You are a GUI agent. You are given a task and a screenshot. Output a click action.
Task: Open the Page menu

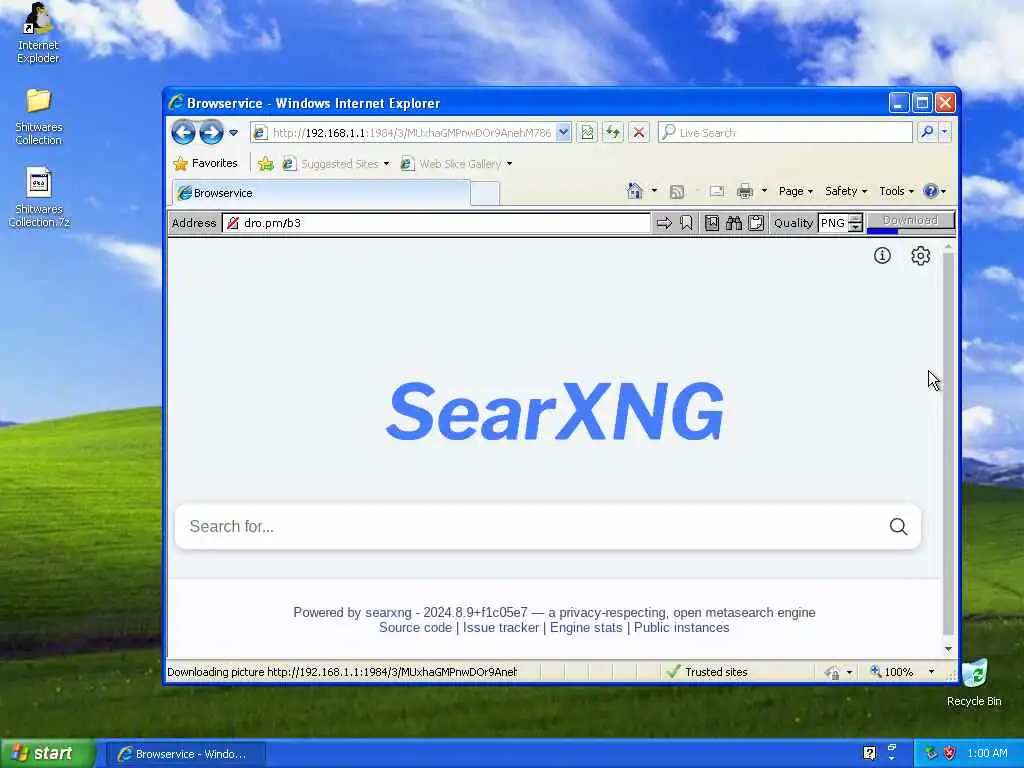coord(795,191)
